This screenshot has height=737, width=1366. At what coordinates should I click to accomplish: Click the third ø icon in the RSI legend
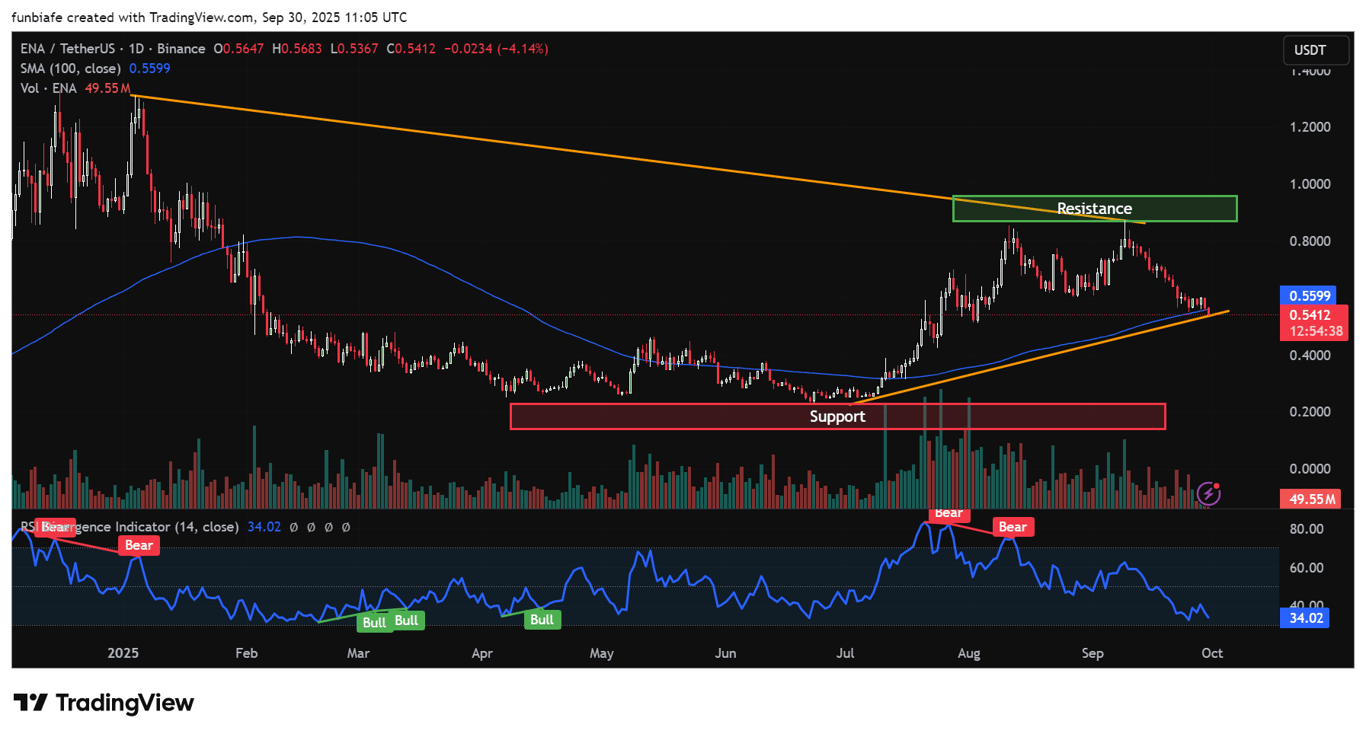click(x=329, y=527)
